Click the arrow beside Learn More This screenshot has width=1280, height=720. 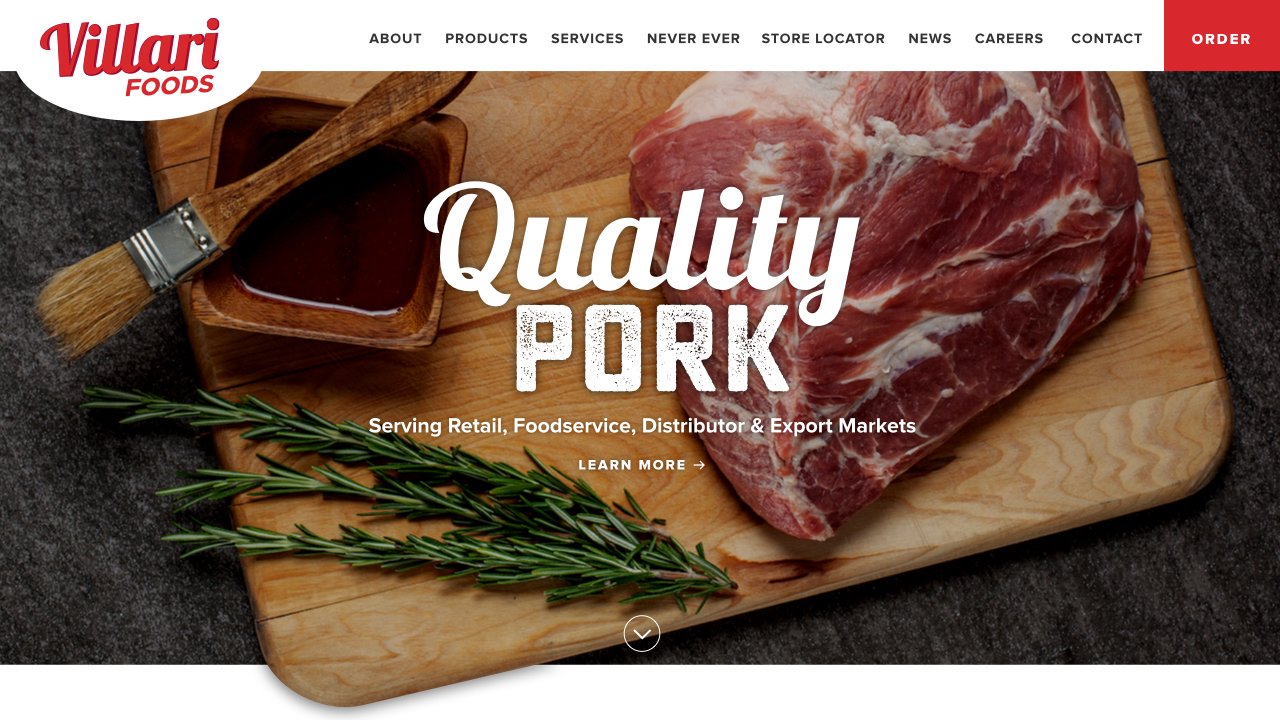pyautogui.click(x=700, y=465)
